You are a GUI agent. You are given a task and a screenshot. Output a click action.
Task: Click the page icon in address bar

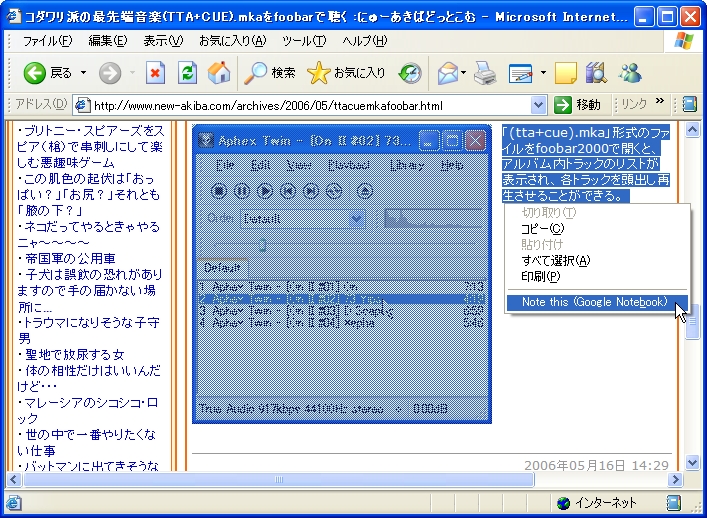point(82,105)
